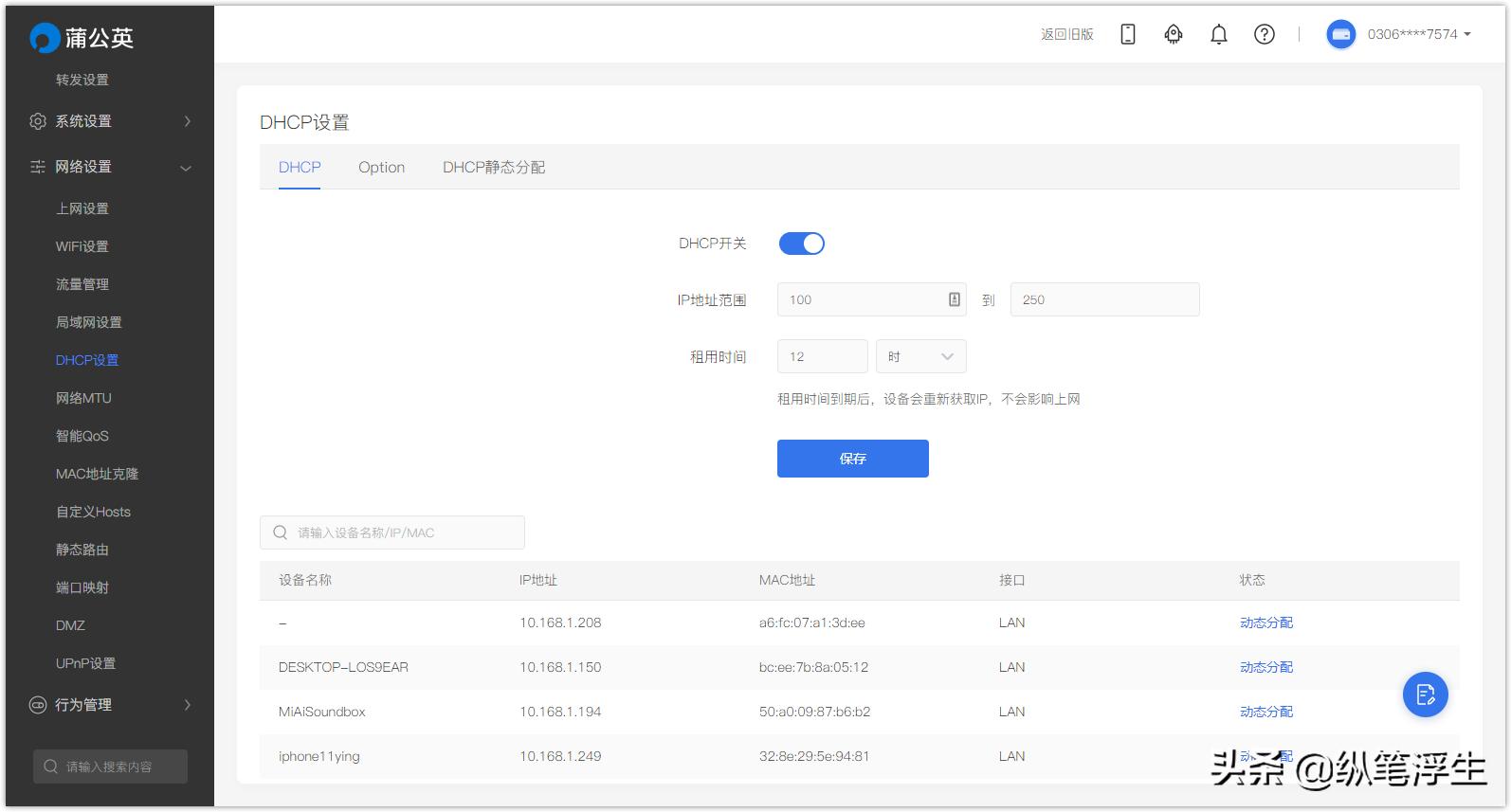The width and height of the screenshot is (1511, 812).
Task: Click the lease time field 12
Action: click(823, 356)
